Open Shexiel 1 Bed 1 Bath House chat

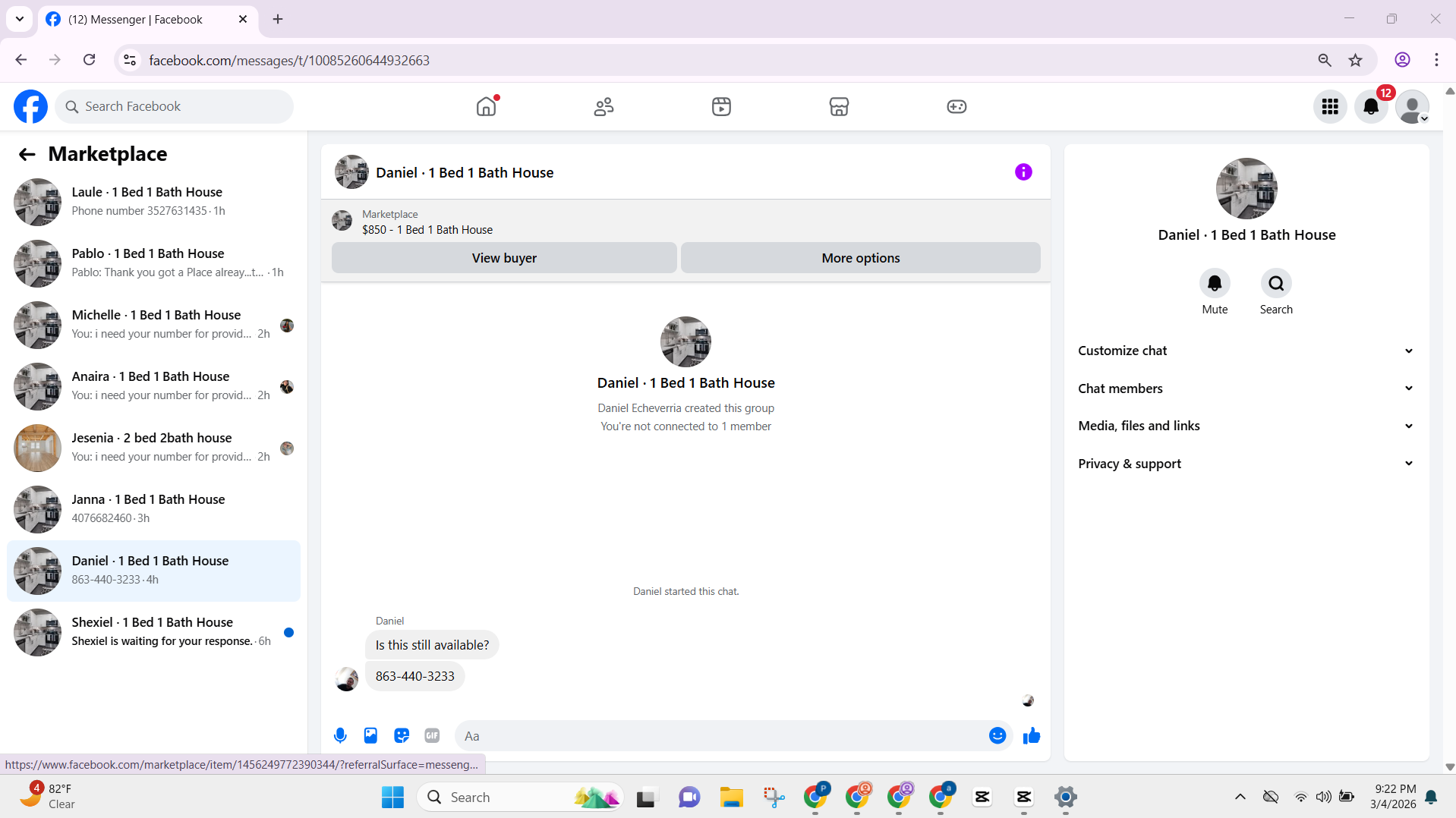point(153,632)
